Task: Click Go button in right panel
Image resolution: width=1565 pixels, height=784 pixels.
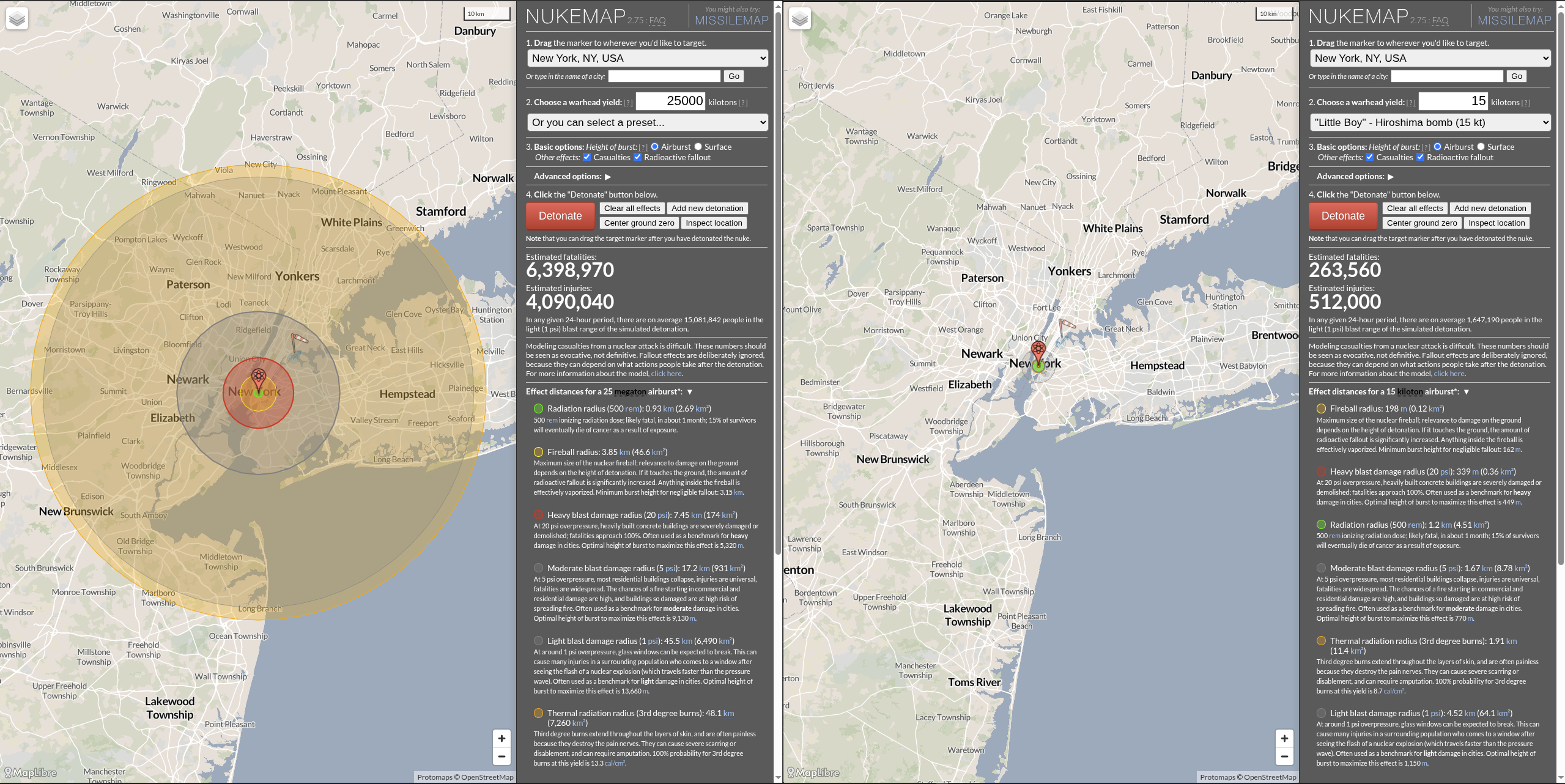Action: [x=1517, y=76]
